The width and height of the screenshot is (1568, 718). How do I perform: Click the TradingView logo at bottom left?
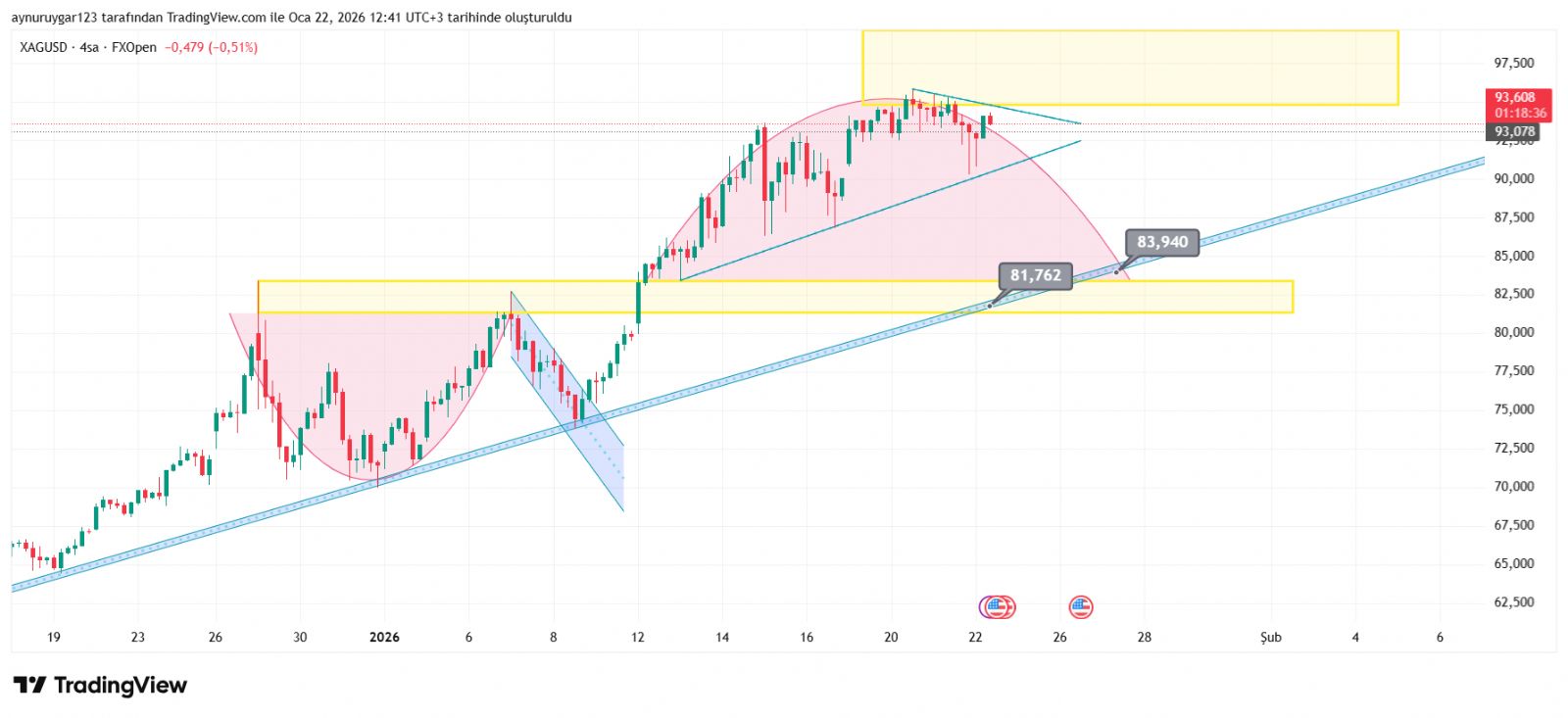click(100, 685)
